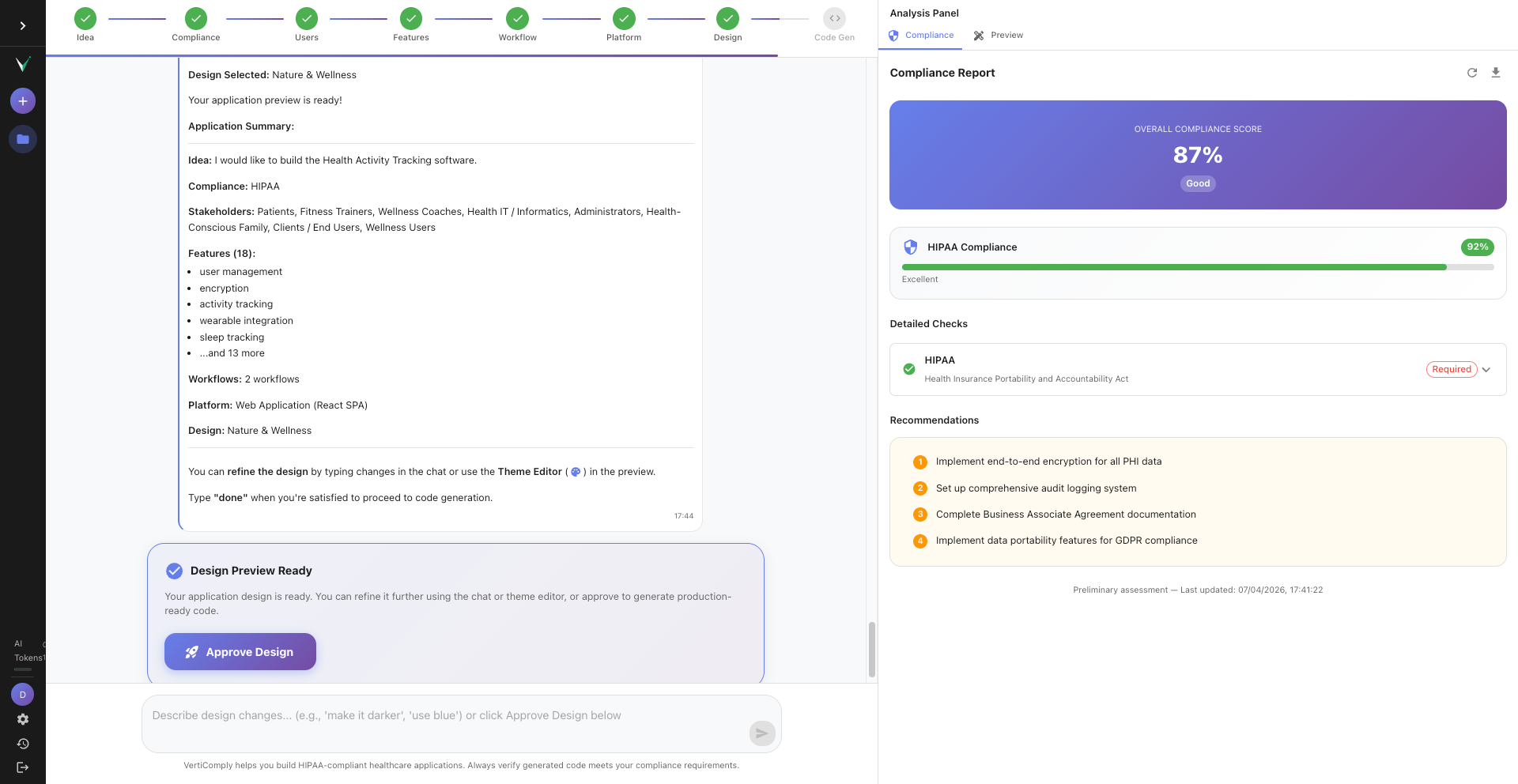Click the completed Workflow step checkmark
Viewport: 1518px width, 784px height.
tap(518, 17)
